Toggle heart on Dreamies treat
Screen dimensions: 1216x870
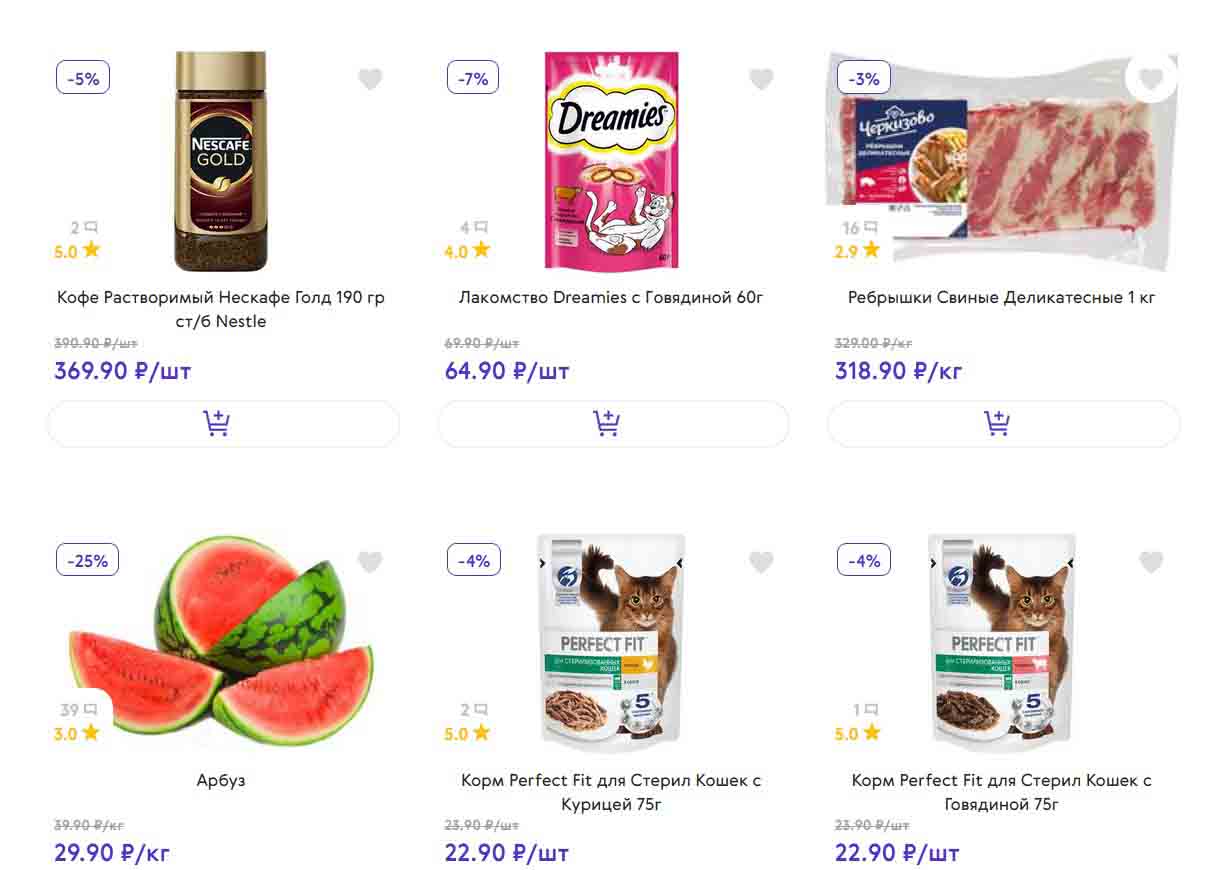(761, 79)
